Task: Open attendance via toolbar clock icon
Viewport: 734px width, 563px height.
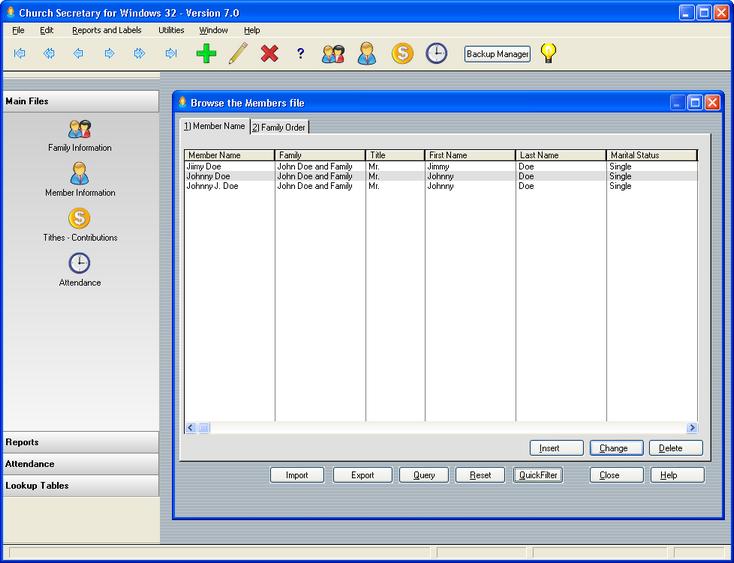Action: coord(436,53)
